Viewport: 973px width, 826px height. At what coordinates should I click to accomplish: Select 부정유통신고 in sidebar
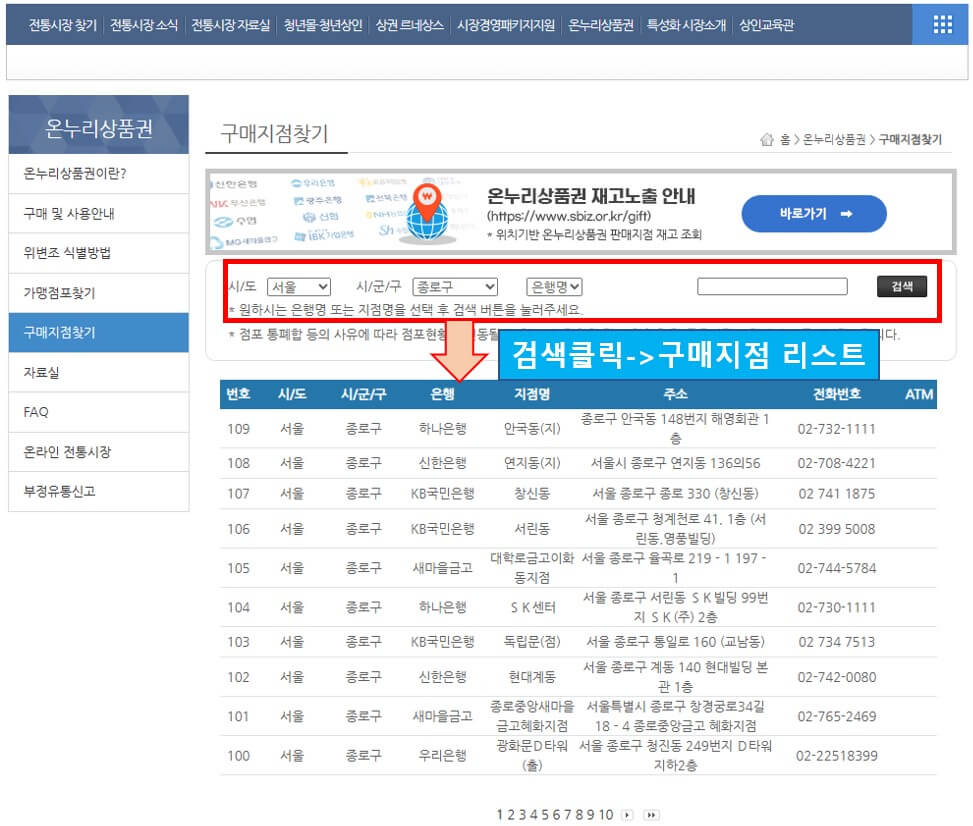(99, 492)
